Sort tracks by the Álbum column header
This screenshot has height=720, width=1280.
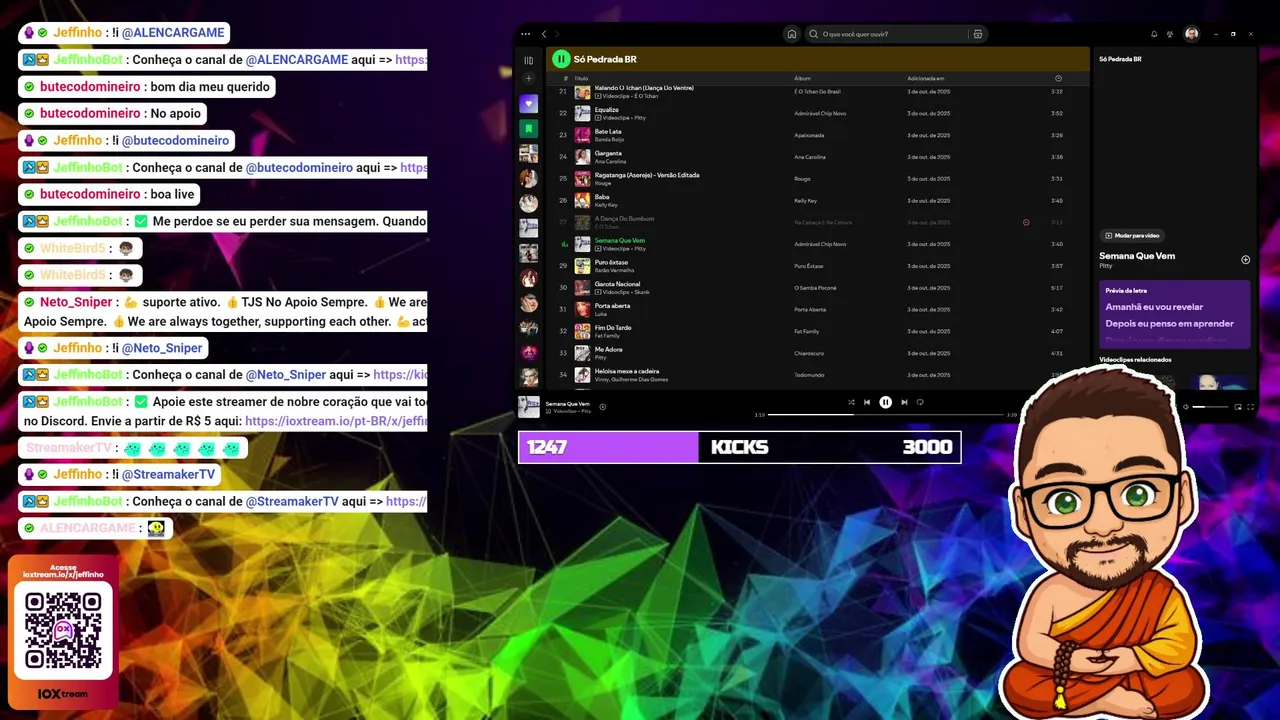(x=802, y=78)
